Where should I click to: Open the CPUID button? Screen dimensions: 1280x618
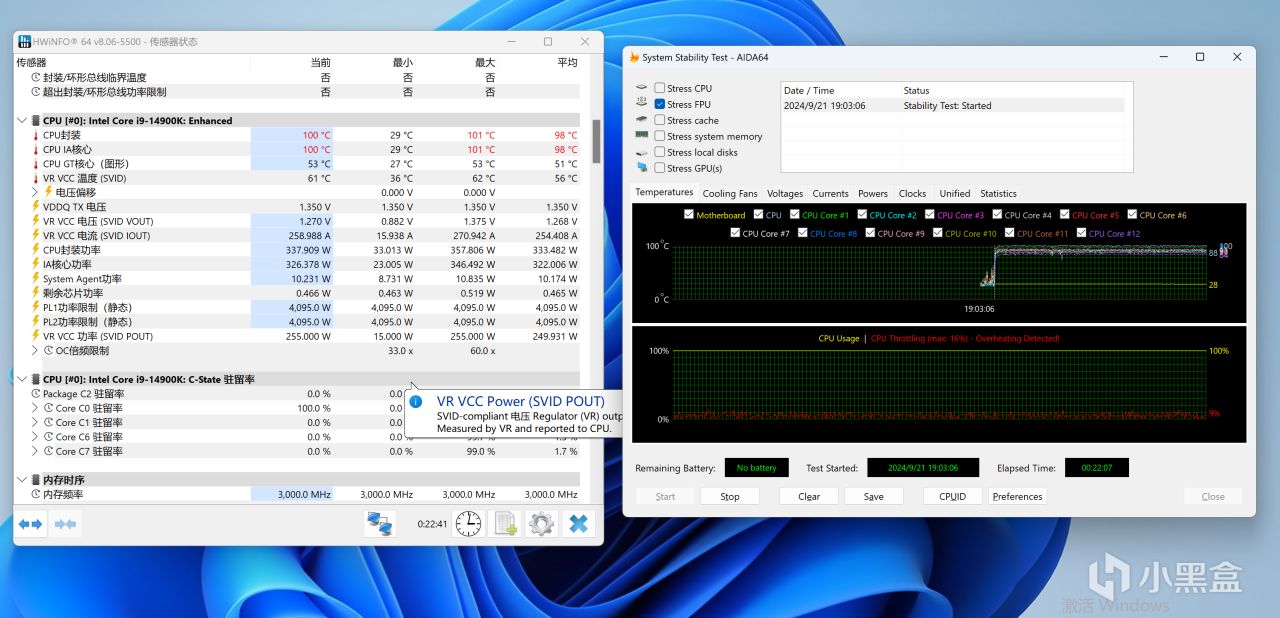coord(952,496)
